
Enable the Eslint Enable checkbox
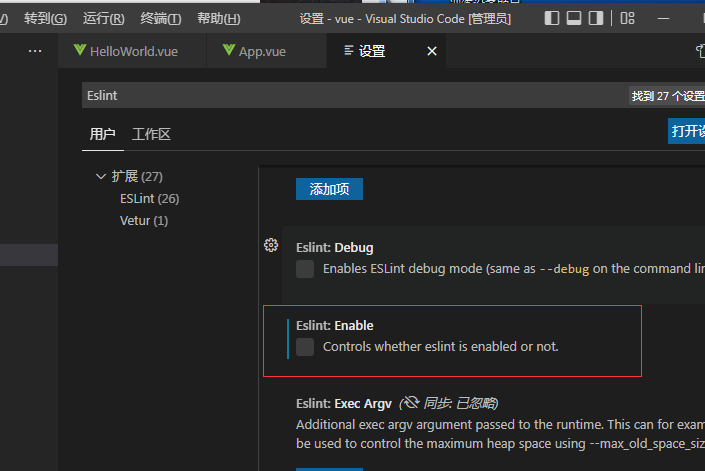point(305,347)
